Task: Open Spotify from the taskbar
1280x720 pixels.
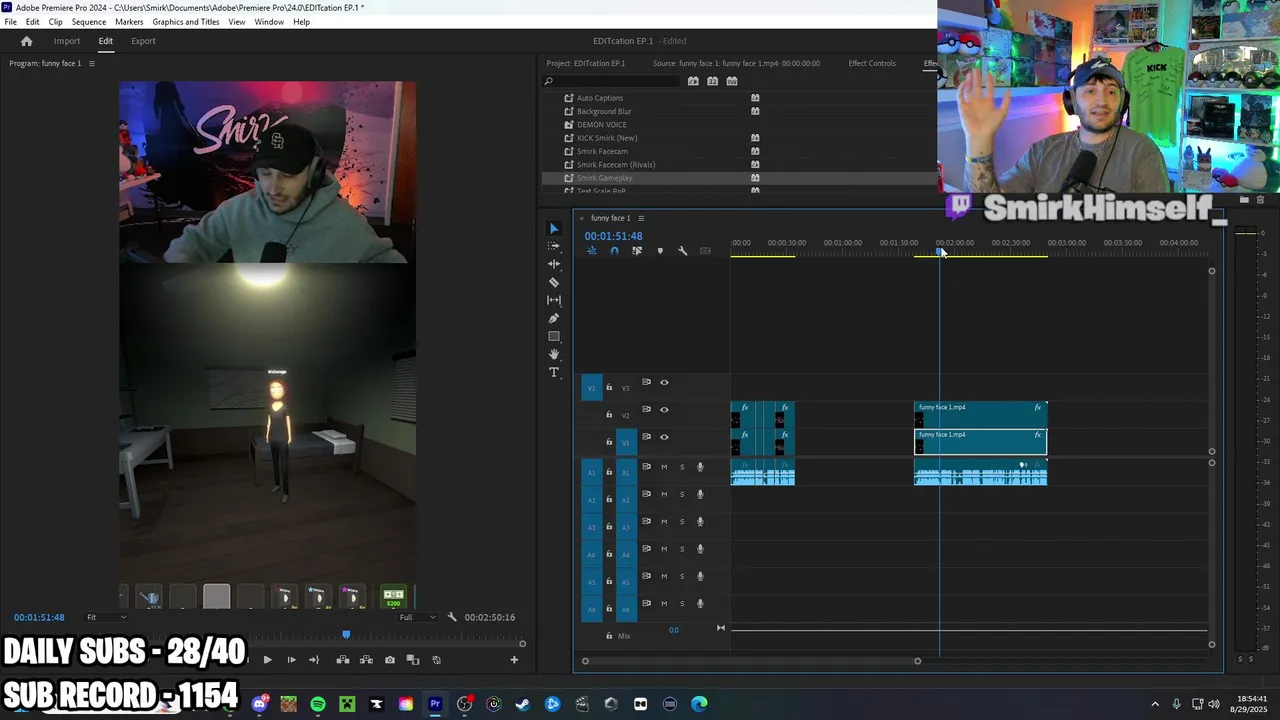Action: tap(318, 704)
